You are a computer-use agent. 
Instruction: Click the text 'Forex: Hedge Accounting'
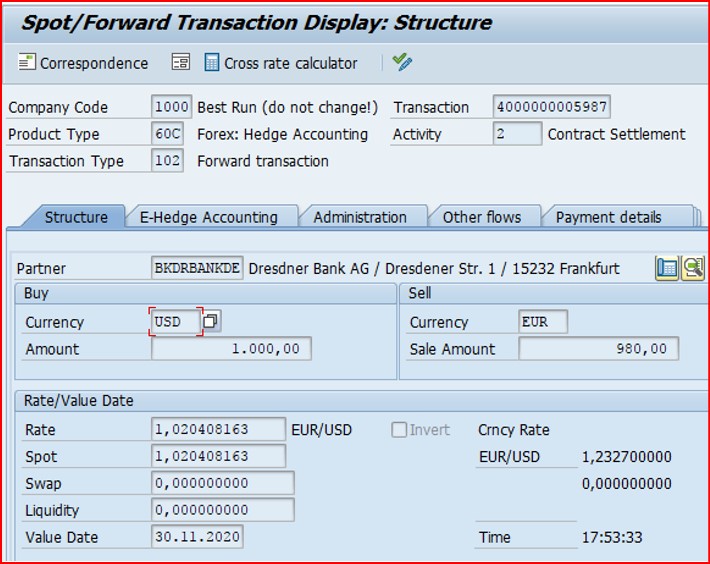click(283, 134)
